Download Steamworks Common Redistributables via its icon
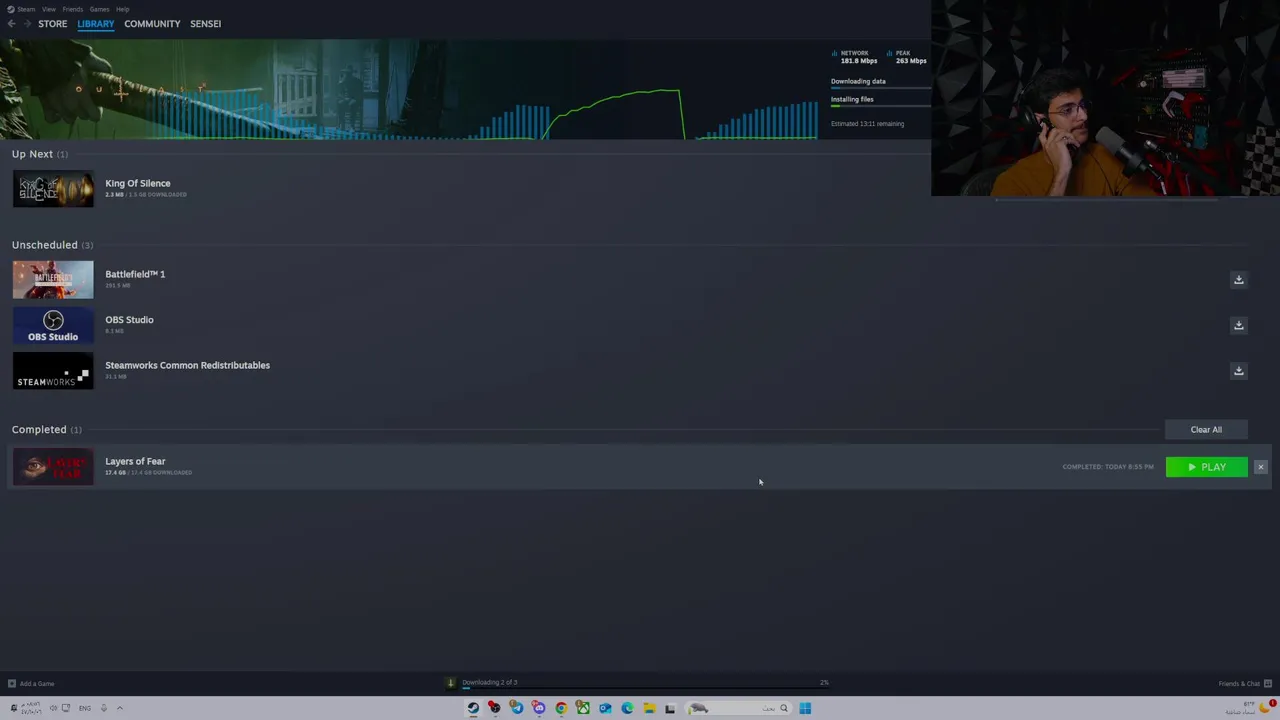Screen dimensions: 1280x720 coord(1238,371)
